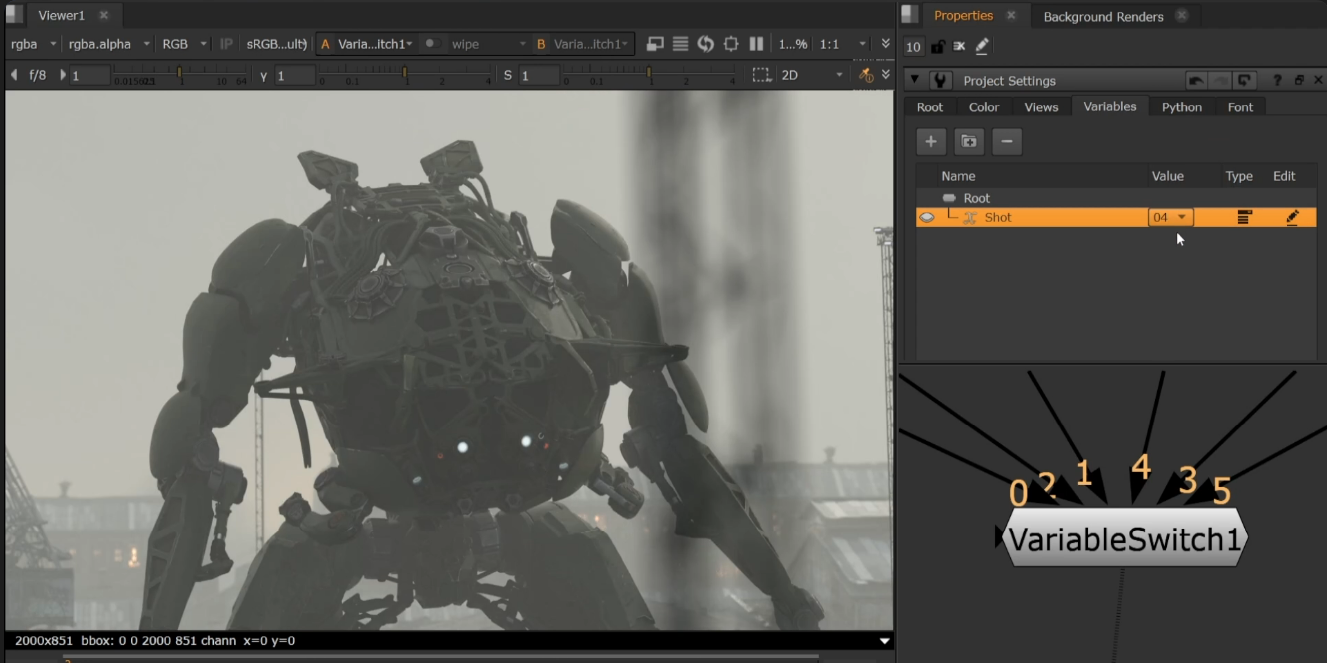Toggle the Shot variable eye visibility

(x=927, y=217)
